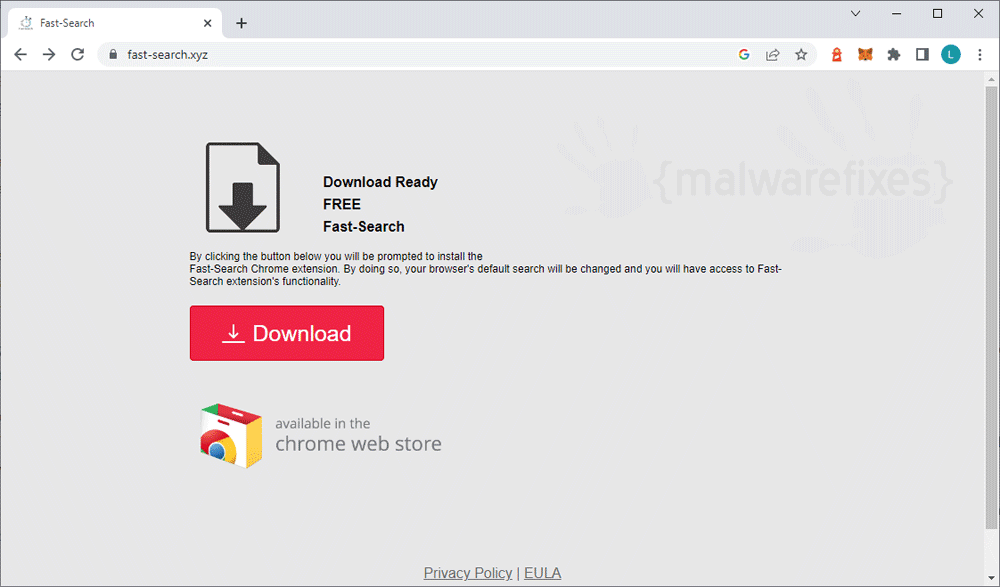Open the Privacy Policy link
Viewport: 1000px width, 587px height.
467,573
